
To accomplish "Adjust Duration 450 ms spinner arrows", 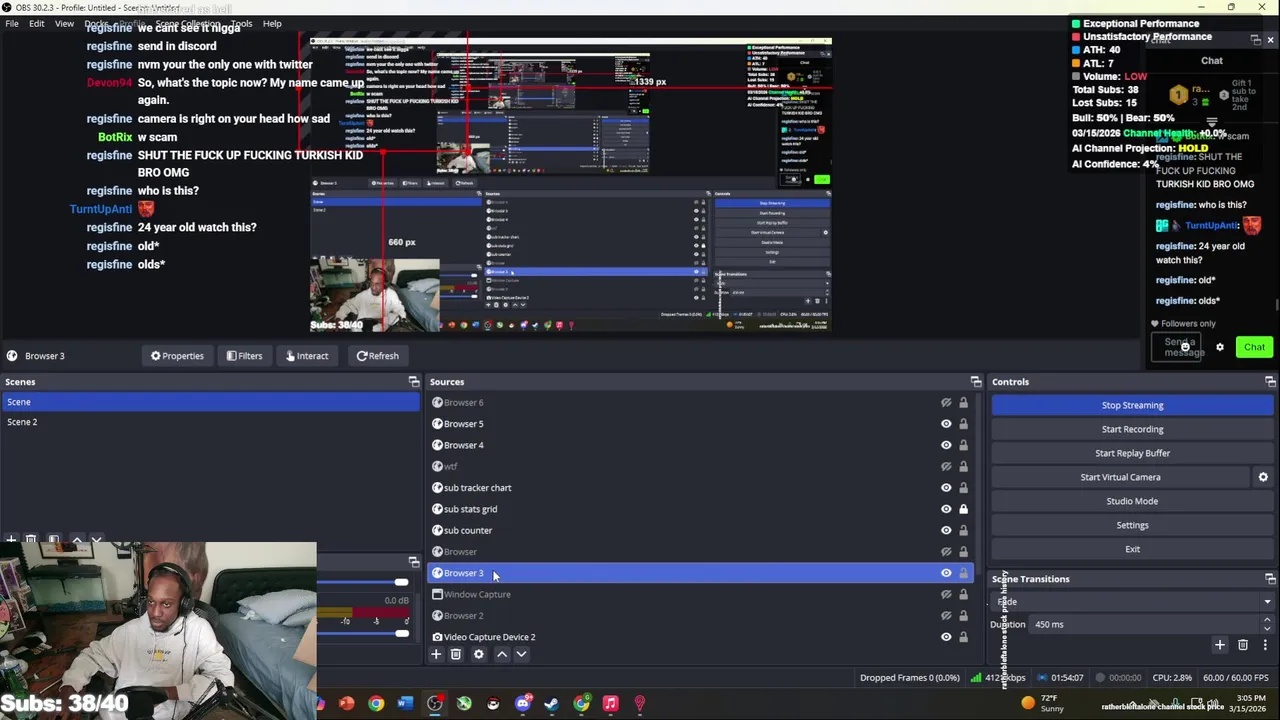I will click(x=1267, y=624).
